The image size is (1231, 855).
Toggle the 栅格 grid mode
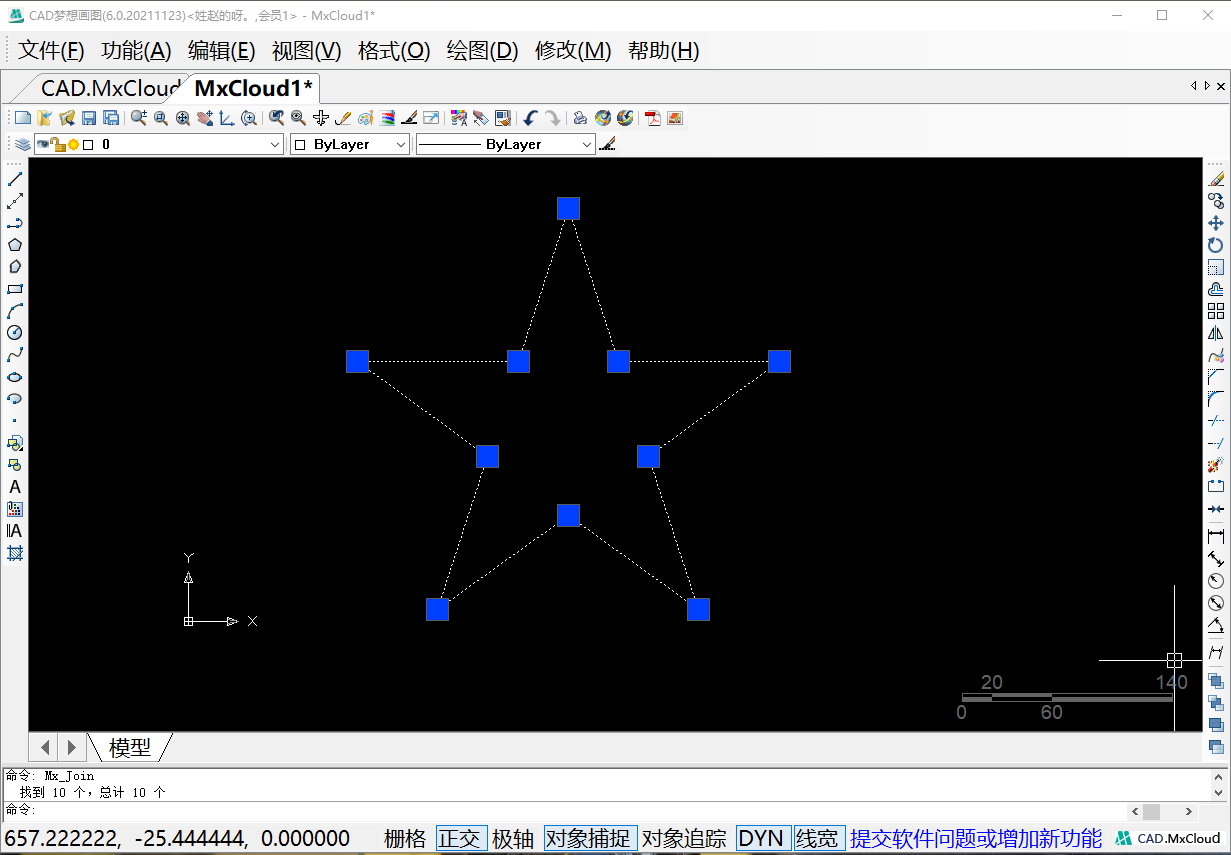[x=405, y=839]
